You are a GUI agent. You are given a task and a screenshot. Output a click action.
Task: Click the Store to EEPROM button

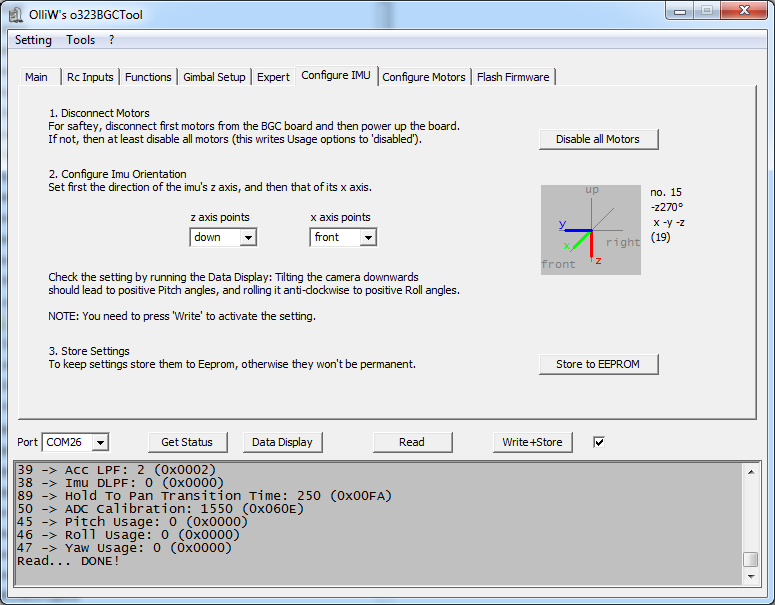coord(598,364)
